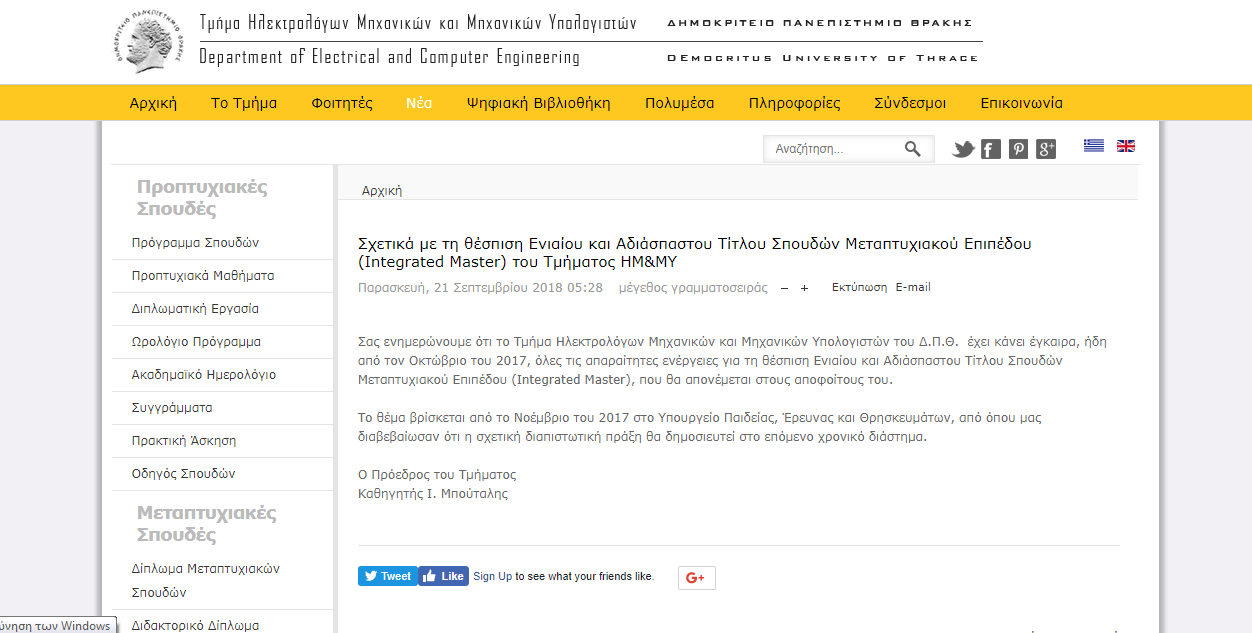Click the Αρχική breadcrumb link

point(382,190)
